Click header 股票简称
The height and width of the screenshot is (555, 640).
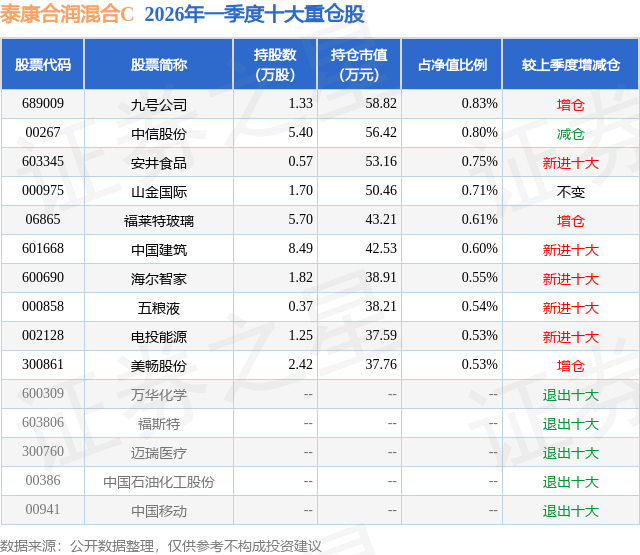(x=159, y=64)
